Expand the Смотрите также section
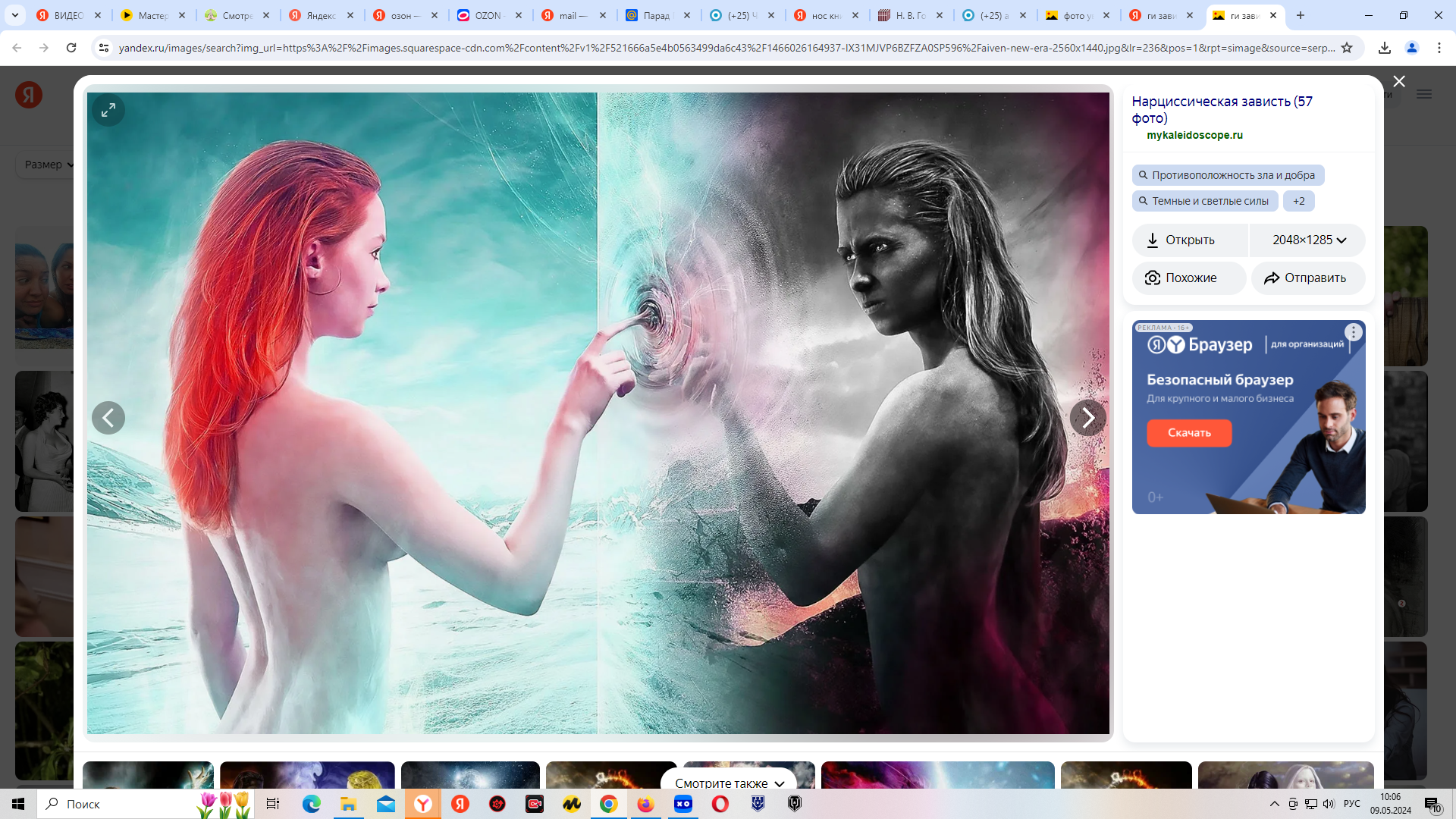Viewport: 1456px width, 819px height. (x=729, y=783)
